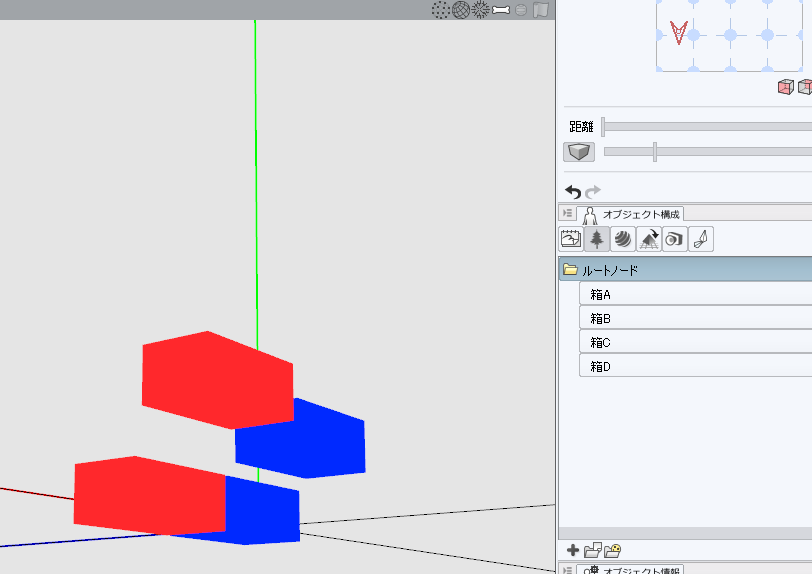Collapse the ルートノード folder
Viewport: 812px width, 574px height.
(570, 270)
